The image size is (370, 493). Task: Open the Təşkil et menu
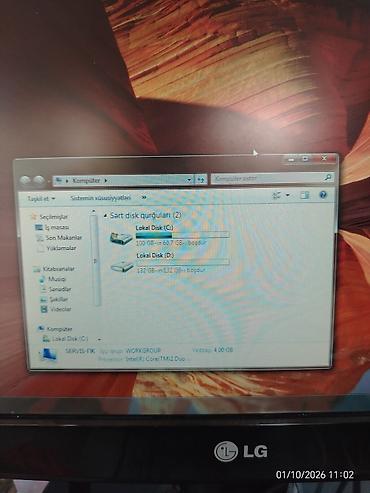pyautogui.click(x=41, y=199)
